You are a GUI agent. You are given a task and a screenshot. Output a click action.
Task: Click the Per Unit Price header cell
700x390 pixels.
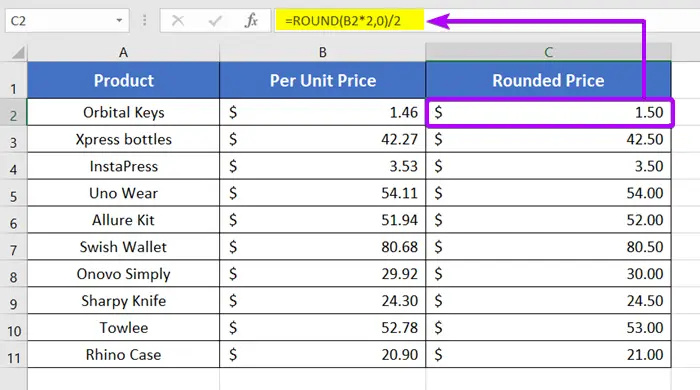322,80
